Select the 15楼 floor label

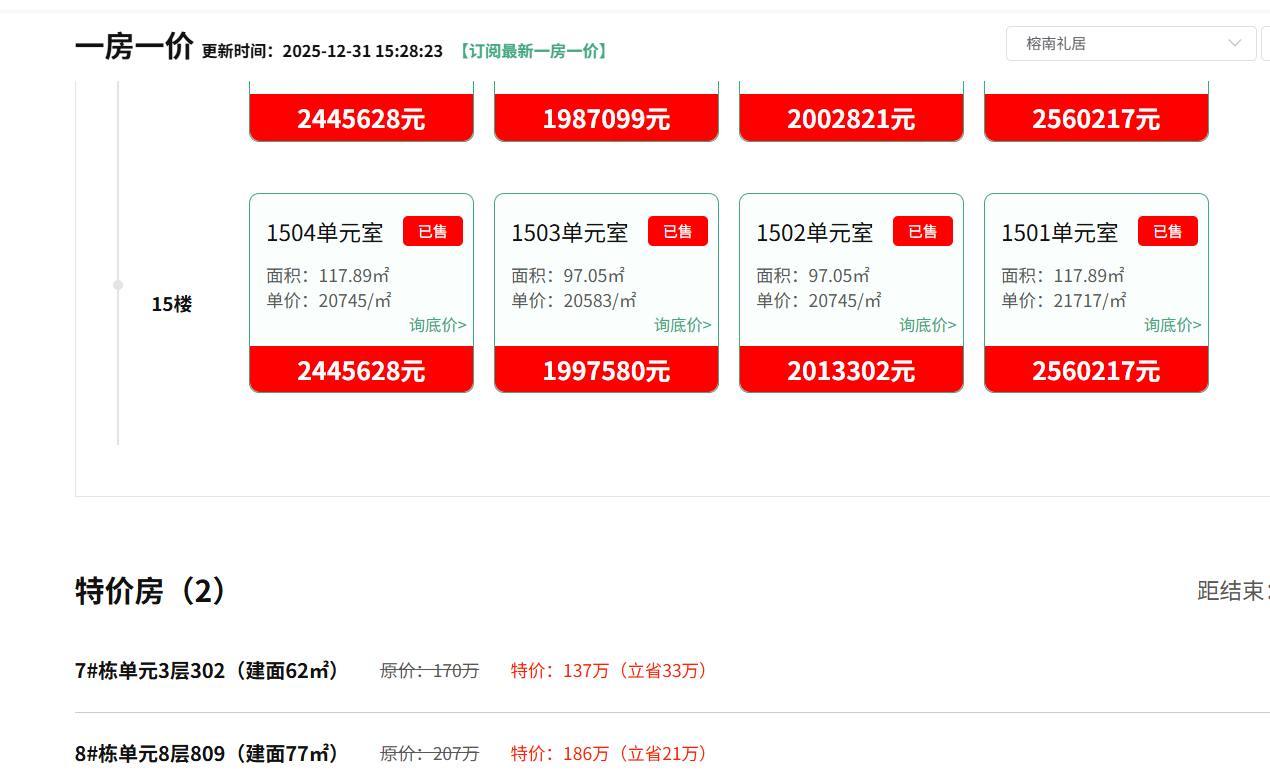(171, 305)
